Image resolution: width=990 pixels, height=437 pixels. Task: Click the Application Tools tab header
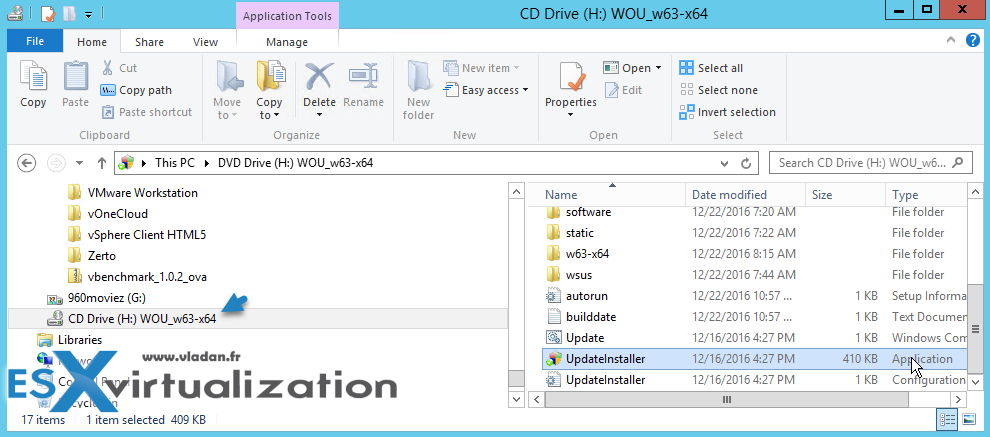(288, 16)
